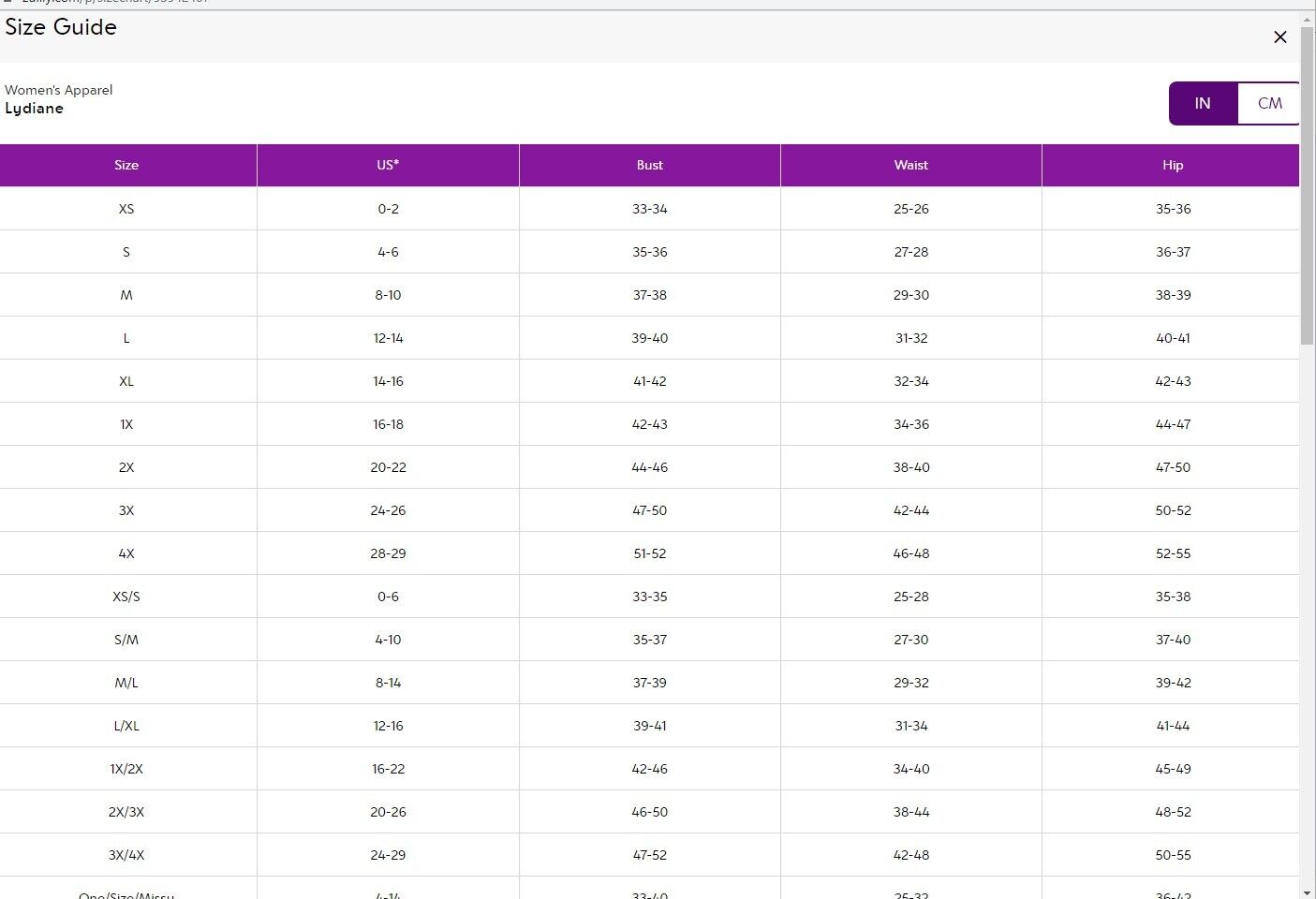
Task: Click the scrollbar down arrow
Action: (x=1308, y=892)
